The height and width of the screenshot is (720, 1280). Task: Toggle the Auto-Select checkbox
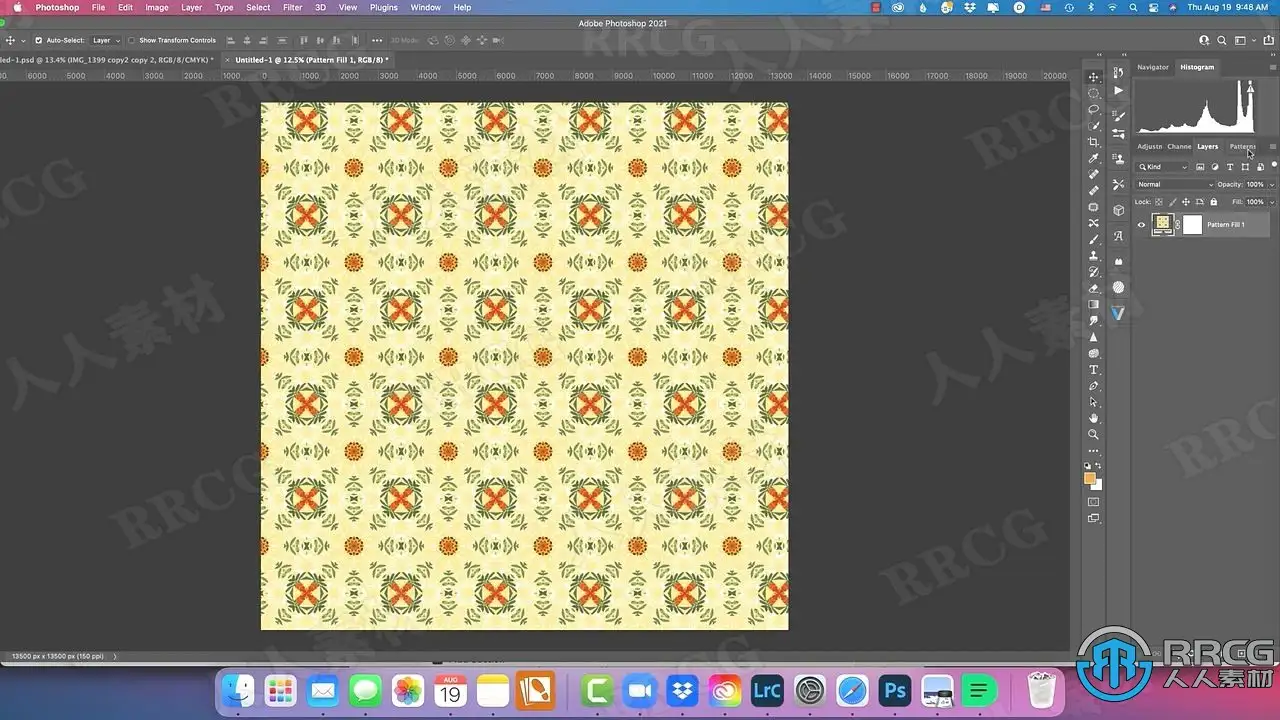point(39,41)
